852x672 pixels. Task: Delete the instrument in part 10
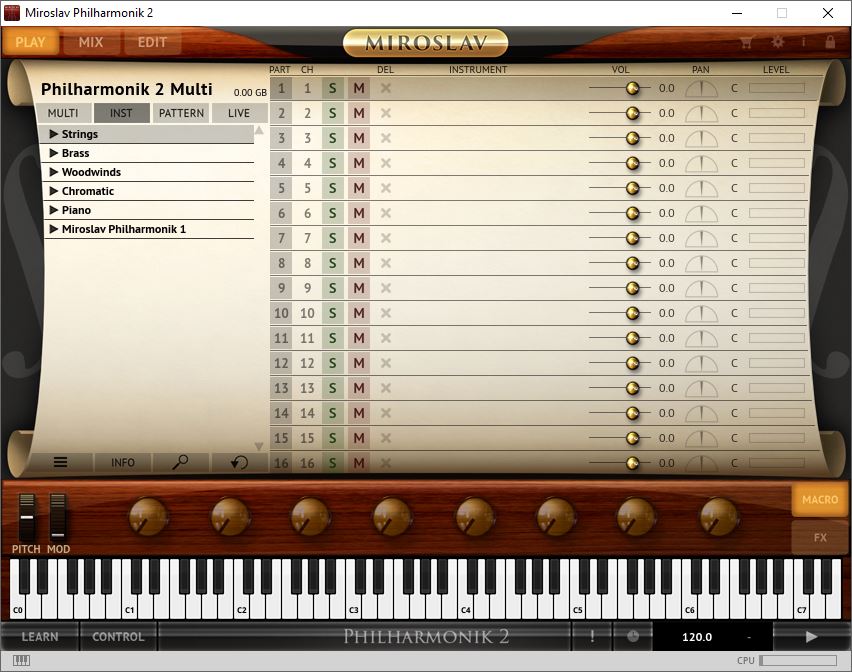click(x=386, y=313)
